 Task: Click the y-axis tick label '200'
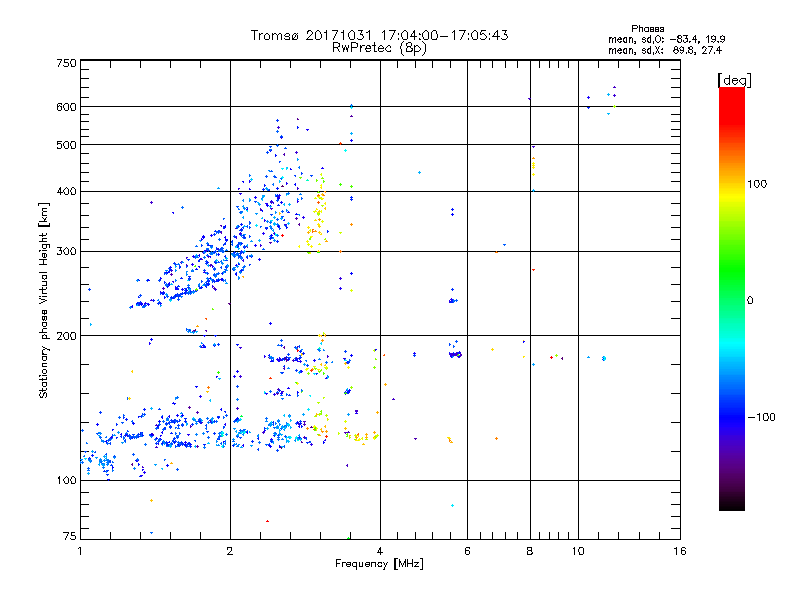coord(66,336)
